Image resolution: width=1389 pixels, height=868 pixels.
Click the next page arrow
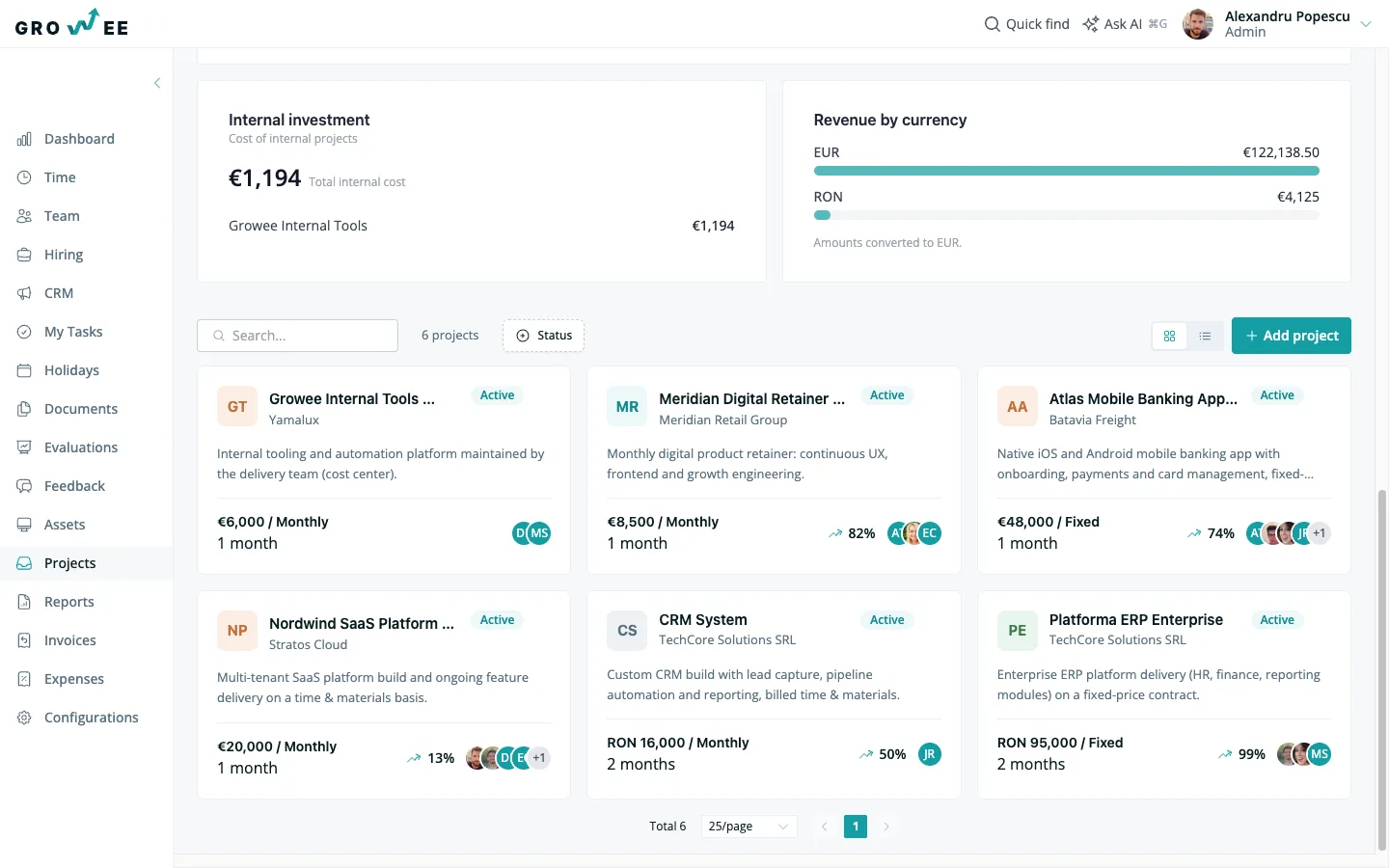(x=886, y=827)
